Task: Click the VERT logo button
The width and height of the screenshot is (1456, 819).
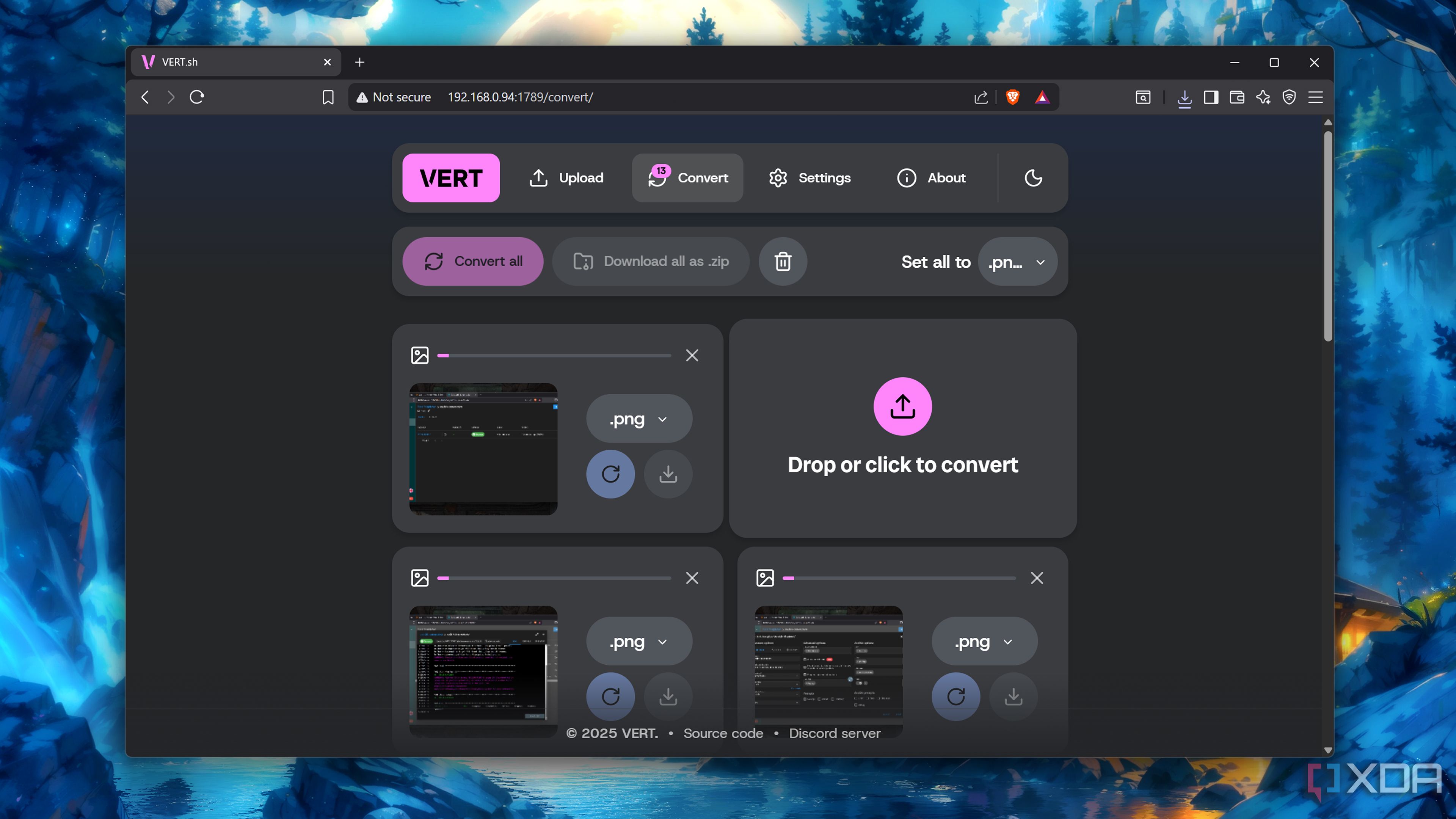Action: point(450,177)
